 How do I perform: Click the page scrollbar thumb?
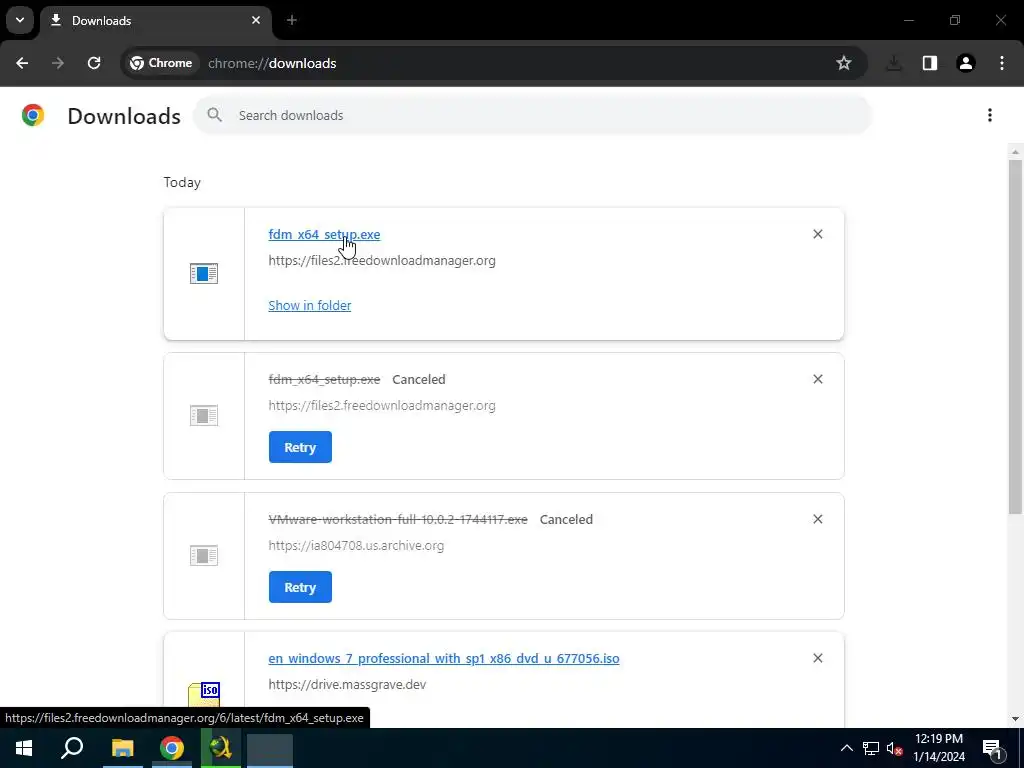(x=1015, y=336)
